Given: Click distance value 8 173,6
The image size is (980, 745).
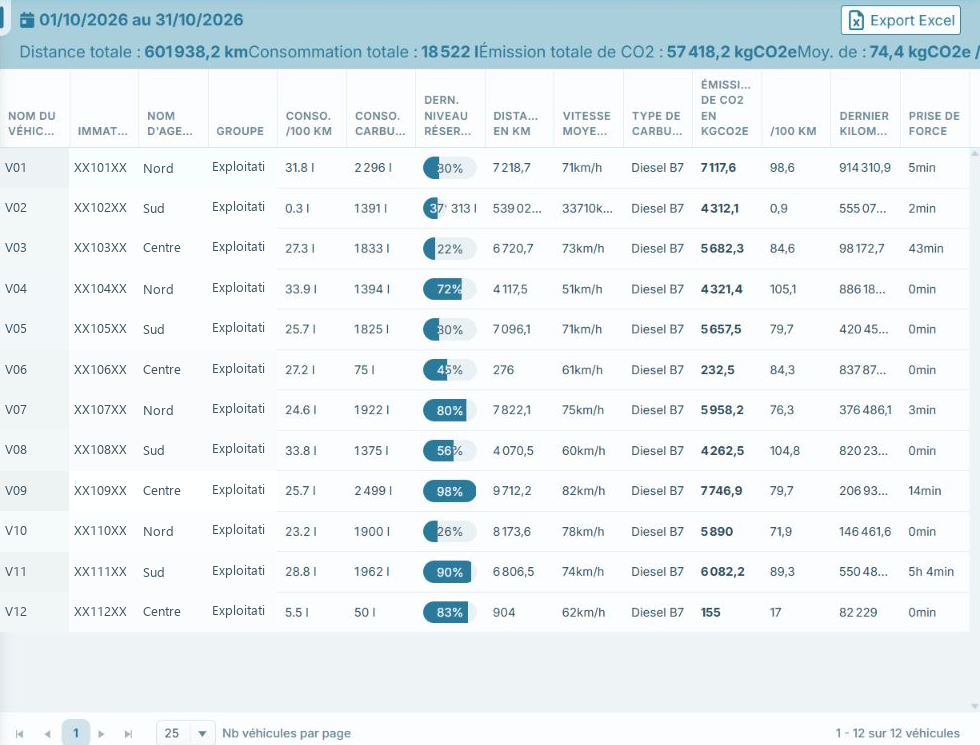Looking at the screenshot, I should tap(512, 531).
